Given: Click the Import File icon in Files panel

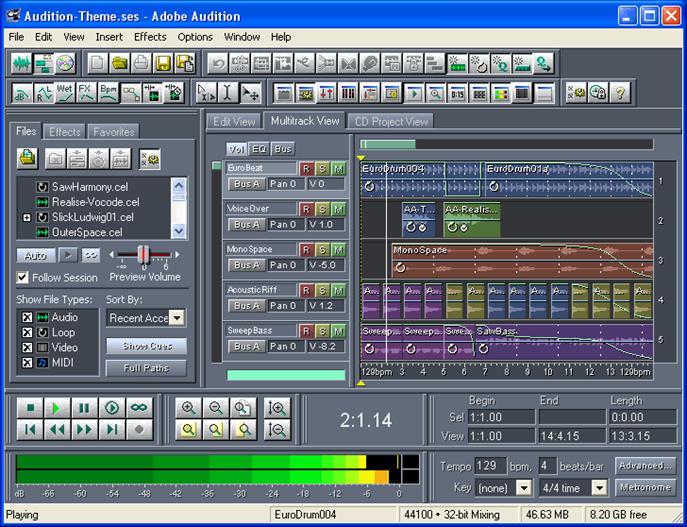Looking at the screenshot, I should click(x=27, y=158).
